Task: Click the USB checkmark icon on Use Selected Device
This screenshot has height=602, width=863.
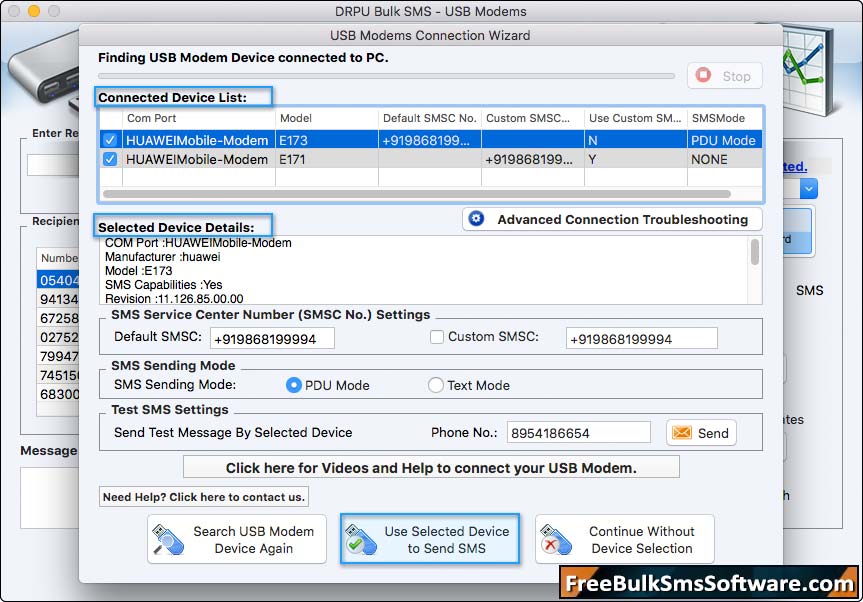Action: pos(361,539)
